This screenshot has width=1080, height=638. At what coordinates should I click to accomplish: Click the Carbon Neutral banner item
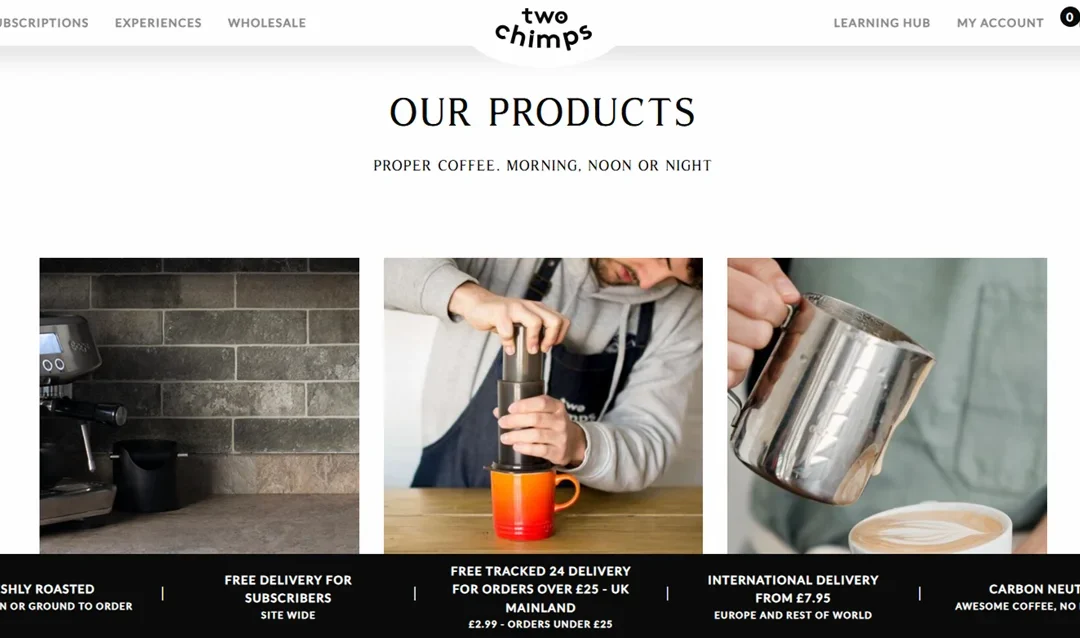1017,597
